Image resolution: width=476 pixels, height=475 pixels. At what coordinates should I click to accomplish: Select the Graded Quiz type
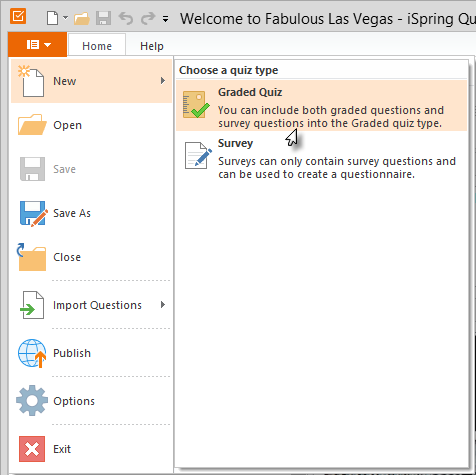321,105
